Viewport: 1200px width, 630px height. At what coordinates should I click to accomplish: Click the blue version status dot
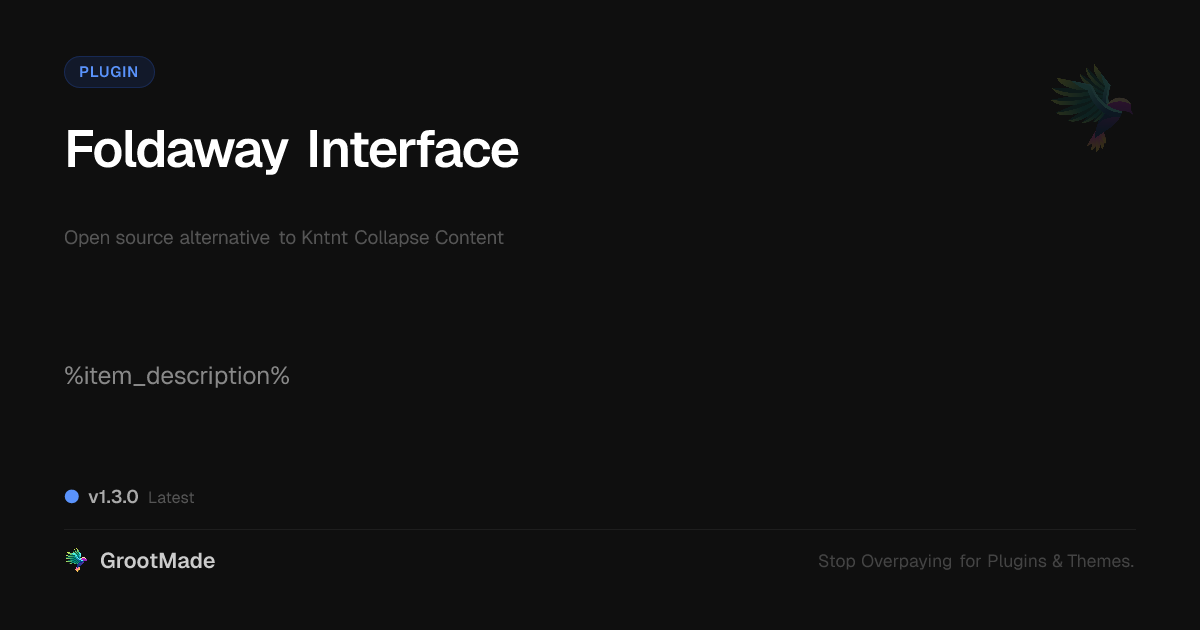[x=72, y=497]
